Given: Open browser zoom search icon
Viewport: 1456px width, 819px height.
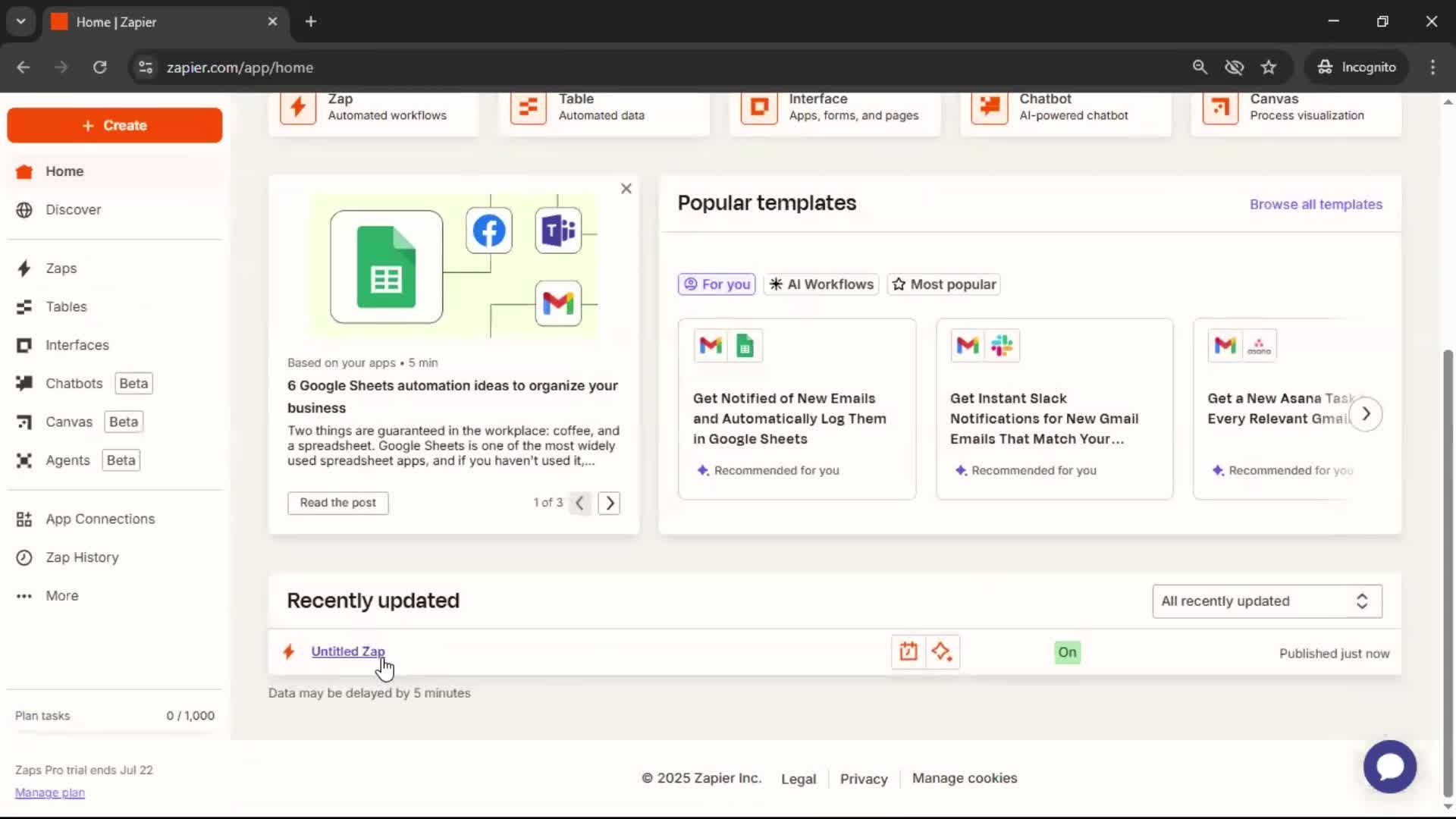Looking at the screenshot, I should click(1200, 67).
